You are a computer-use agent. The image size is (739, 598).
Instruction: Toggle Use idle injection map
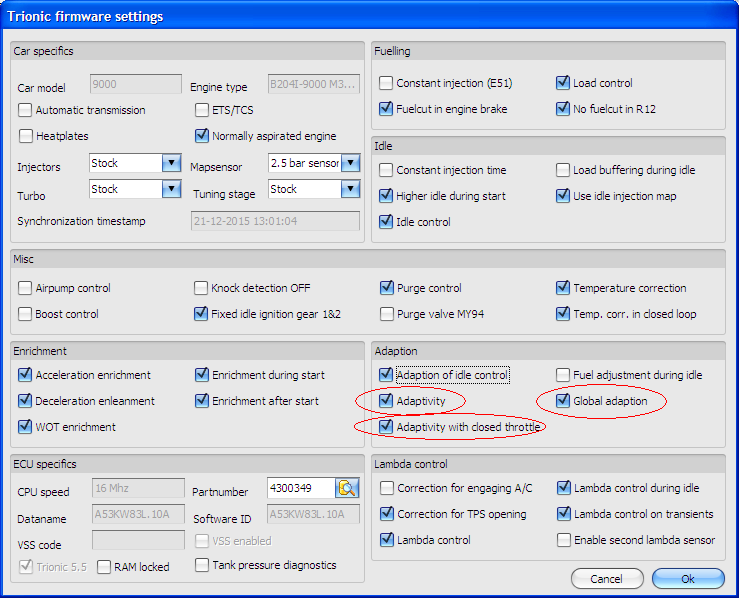[x=563, y=196]
